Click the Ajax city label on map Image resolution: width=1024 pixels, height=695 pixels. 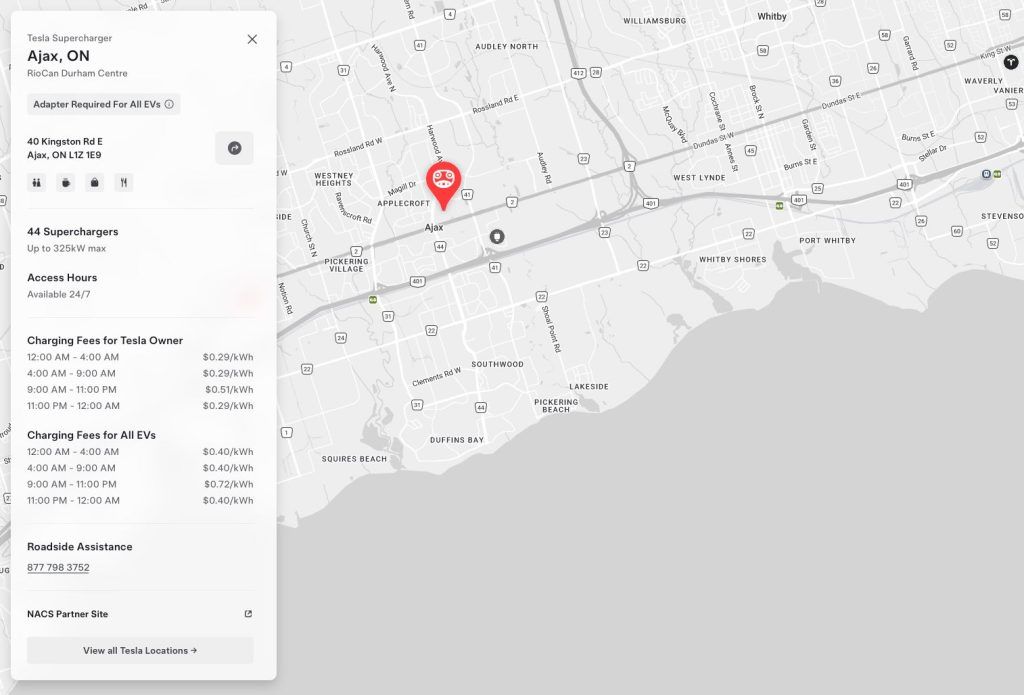[434, 227]
